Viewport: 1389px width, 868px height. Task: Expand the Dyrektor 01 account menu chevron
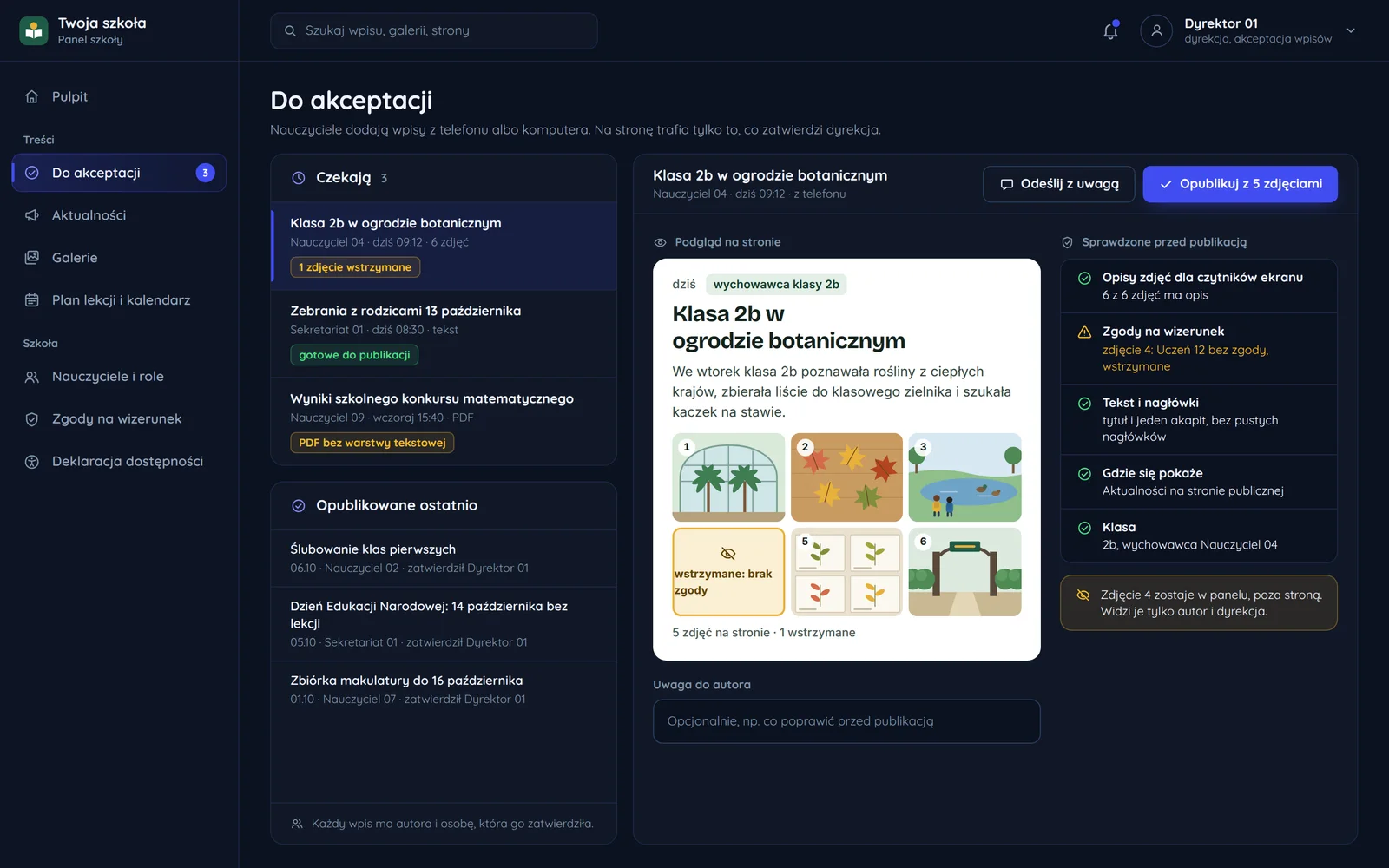pos(1351,30)
